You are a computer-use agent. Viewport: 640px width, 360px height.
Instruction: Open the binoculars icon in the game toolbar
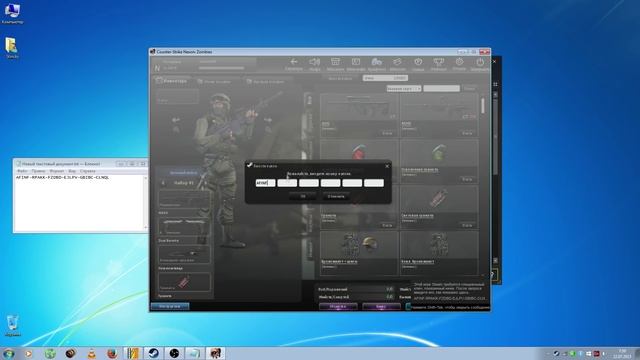(x=377, y=62)
